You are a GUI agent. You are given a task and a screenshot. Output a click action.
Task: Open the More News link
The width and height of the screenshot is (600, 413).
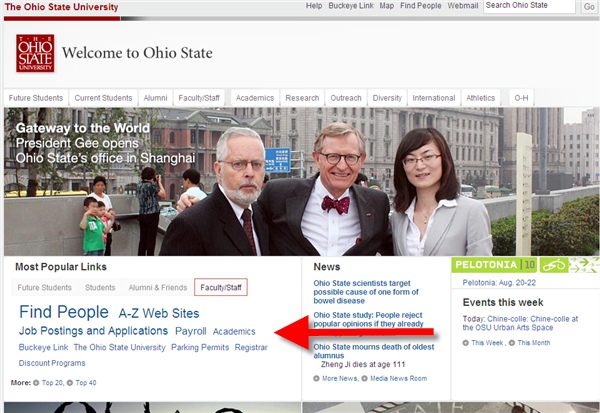(340, 378)
